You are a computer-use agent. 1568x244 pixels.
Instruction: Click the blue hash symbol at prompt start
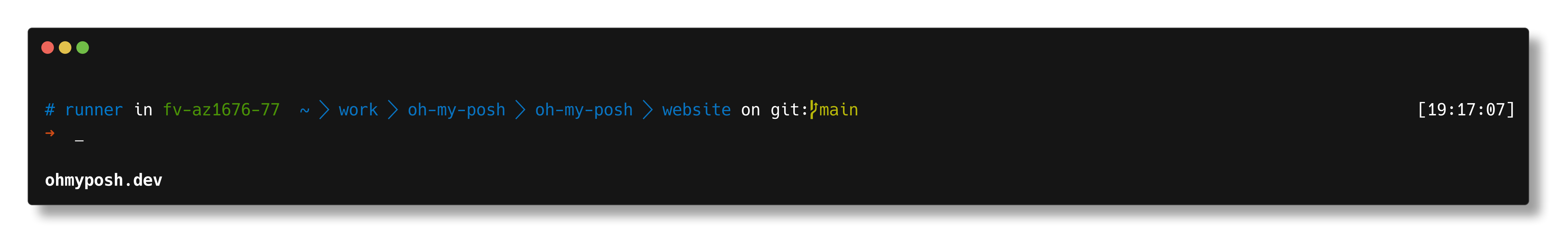(x=50, y=110)
